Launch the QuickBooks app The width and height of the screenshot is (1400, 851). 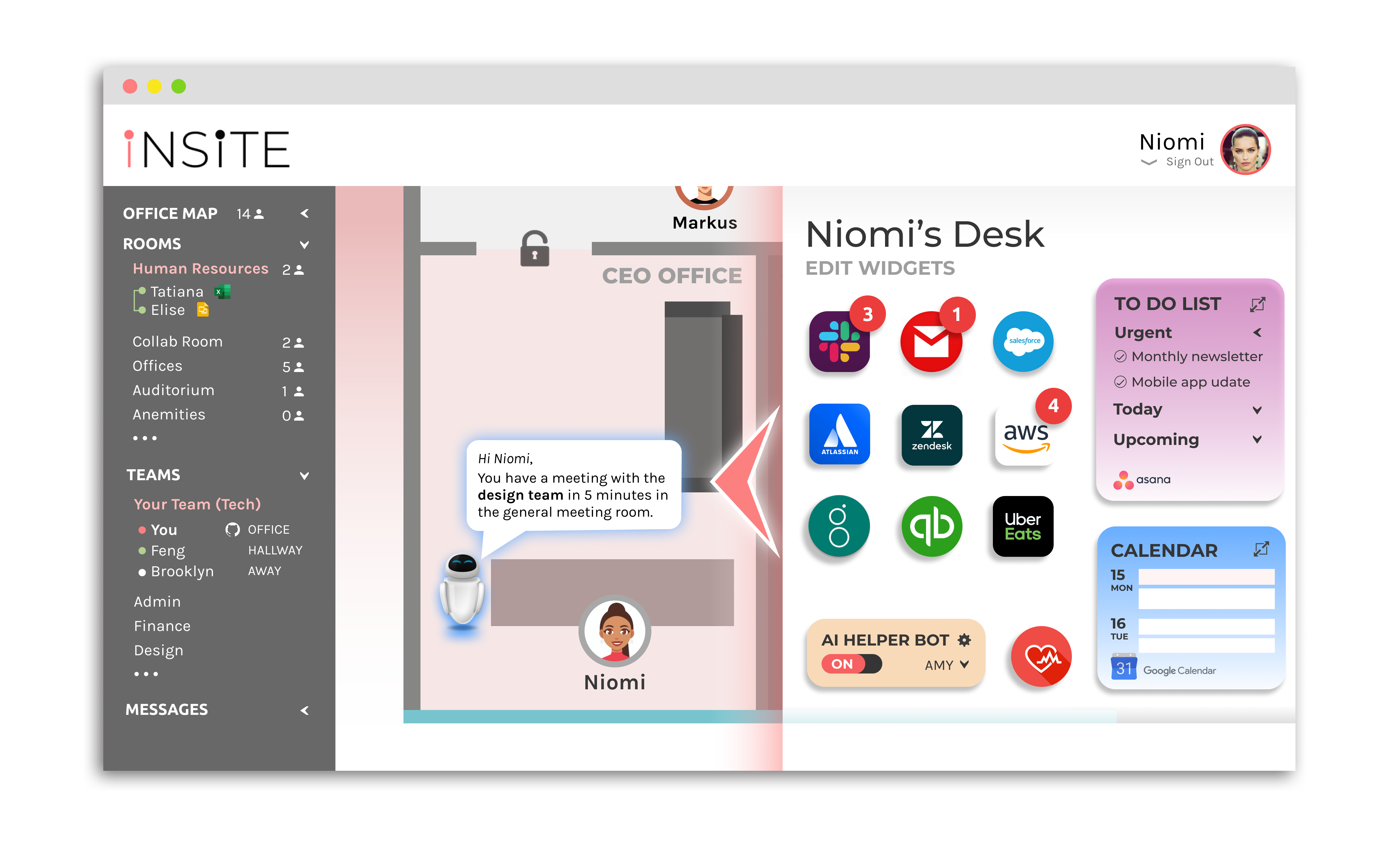coord(931,526)
